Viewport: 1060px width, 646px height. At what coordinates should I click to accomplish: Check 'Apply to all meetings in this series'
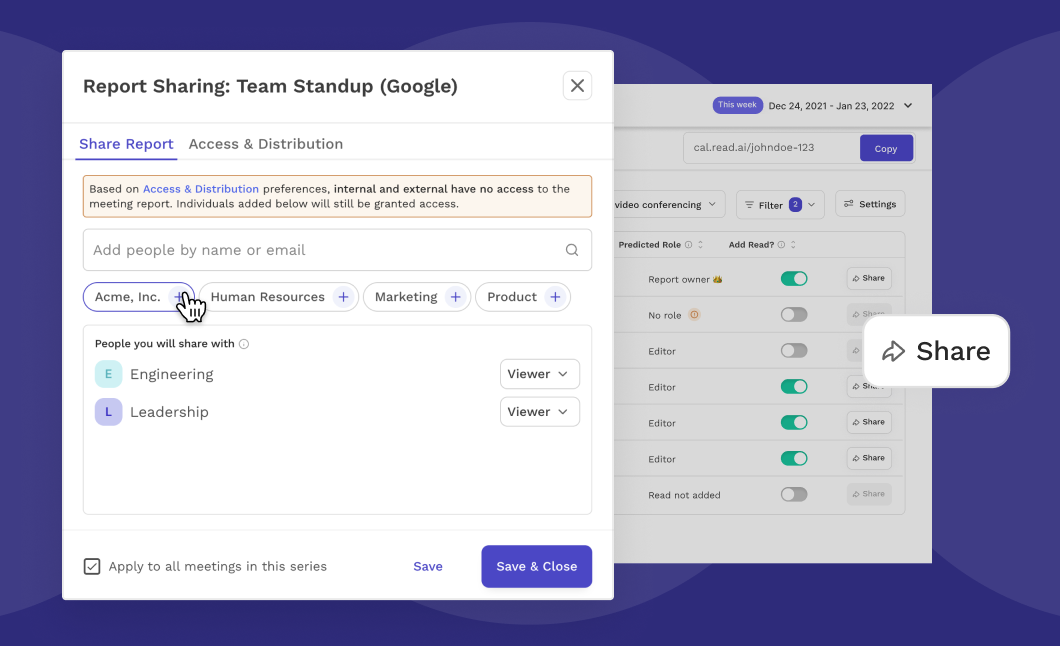(91, 566)
